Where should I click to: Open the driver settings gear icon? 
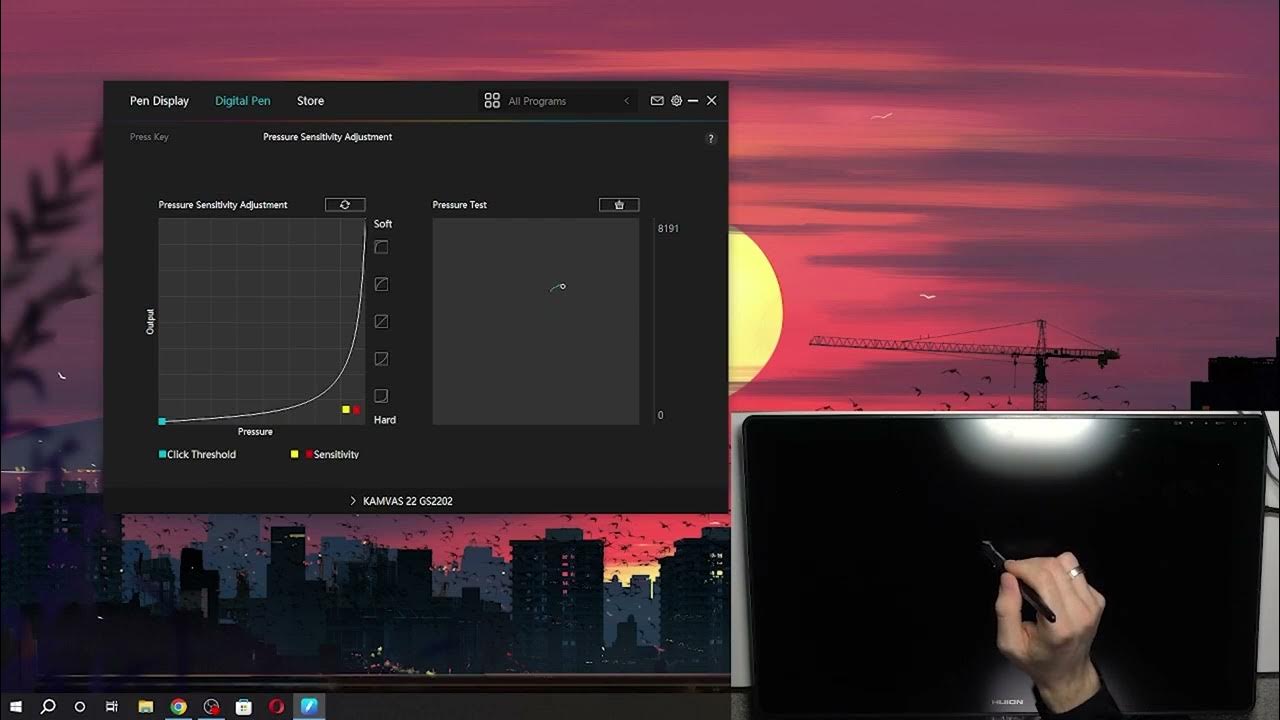(x=677, y=100)
